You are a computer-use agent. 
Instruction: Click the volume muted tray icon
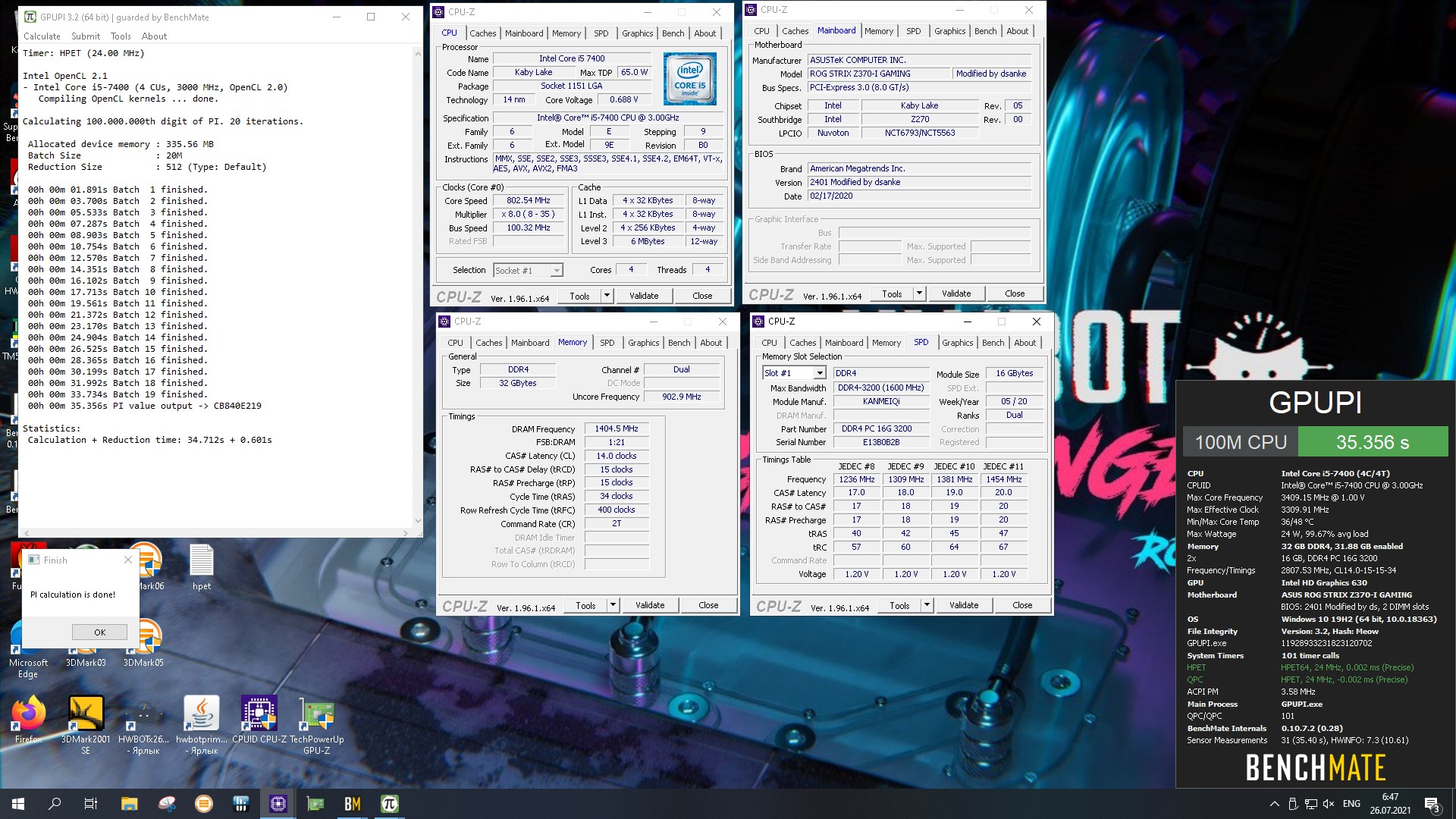[1329, 804]
